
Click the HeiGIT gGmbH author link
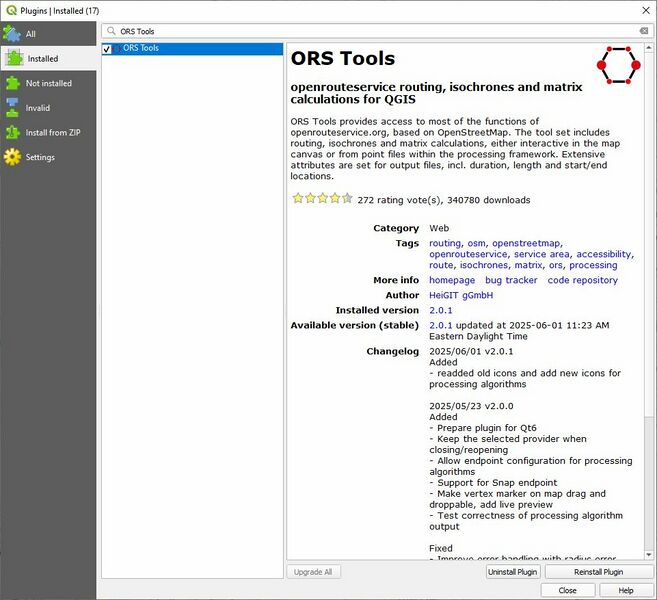461,296
